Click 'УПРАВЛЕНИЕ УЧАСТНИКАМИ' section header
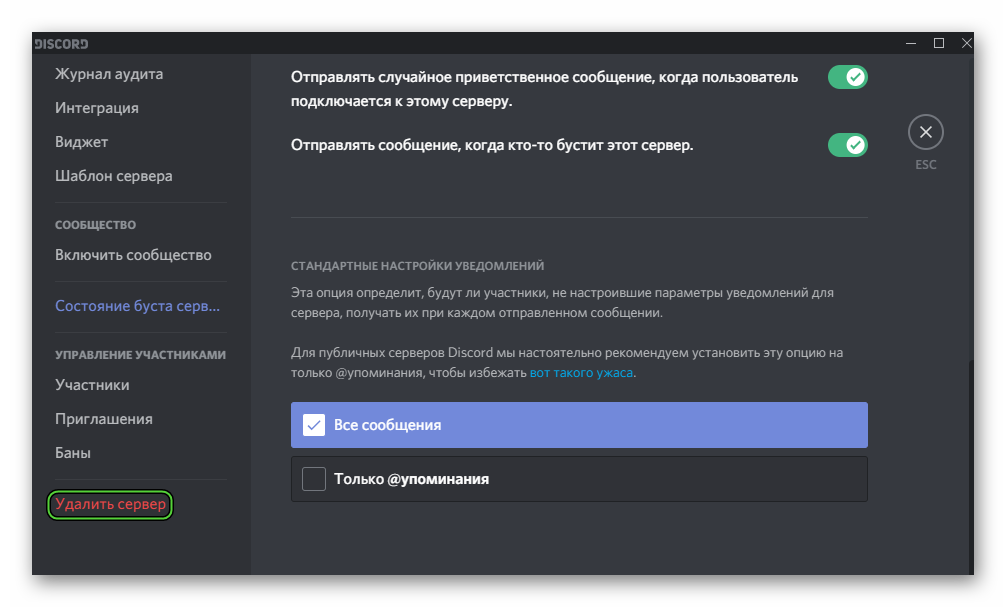Image resolution: width=1006 pixels, height=607 pixels. point(141,355)
